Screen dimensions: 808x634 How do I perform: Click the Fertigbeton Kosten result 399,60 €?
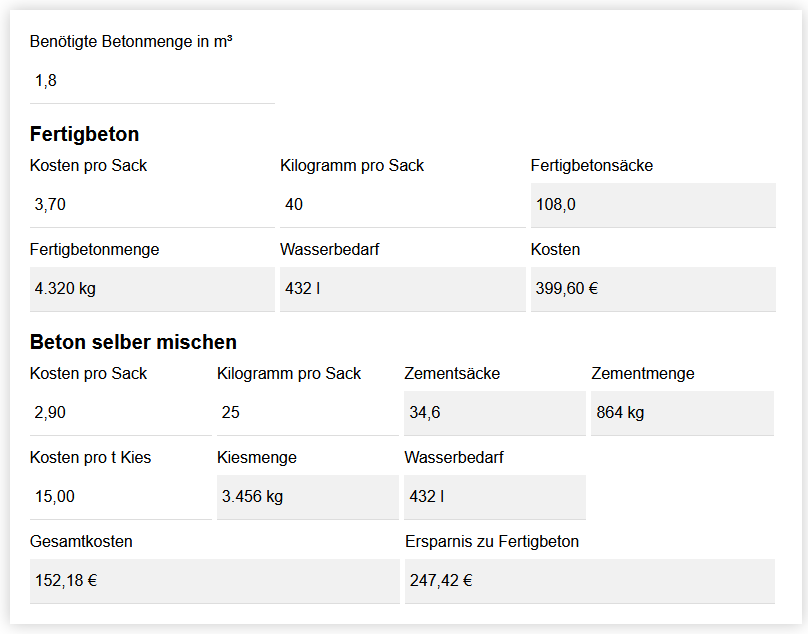pos(653,289)
